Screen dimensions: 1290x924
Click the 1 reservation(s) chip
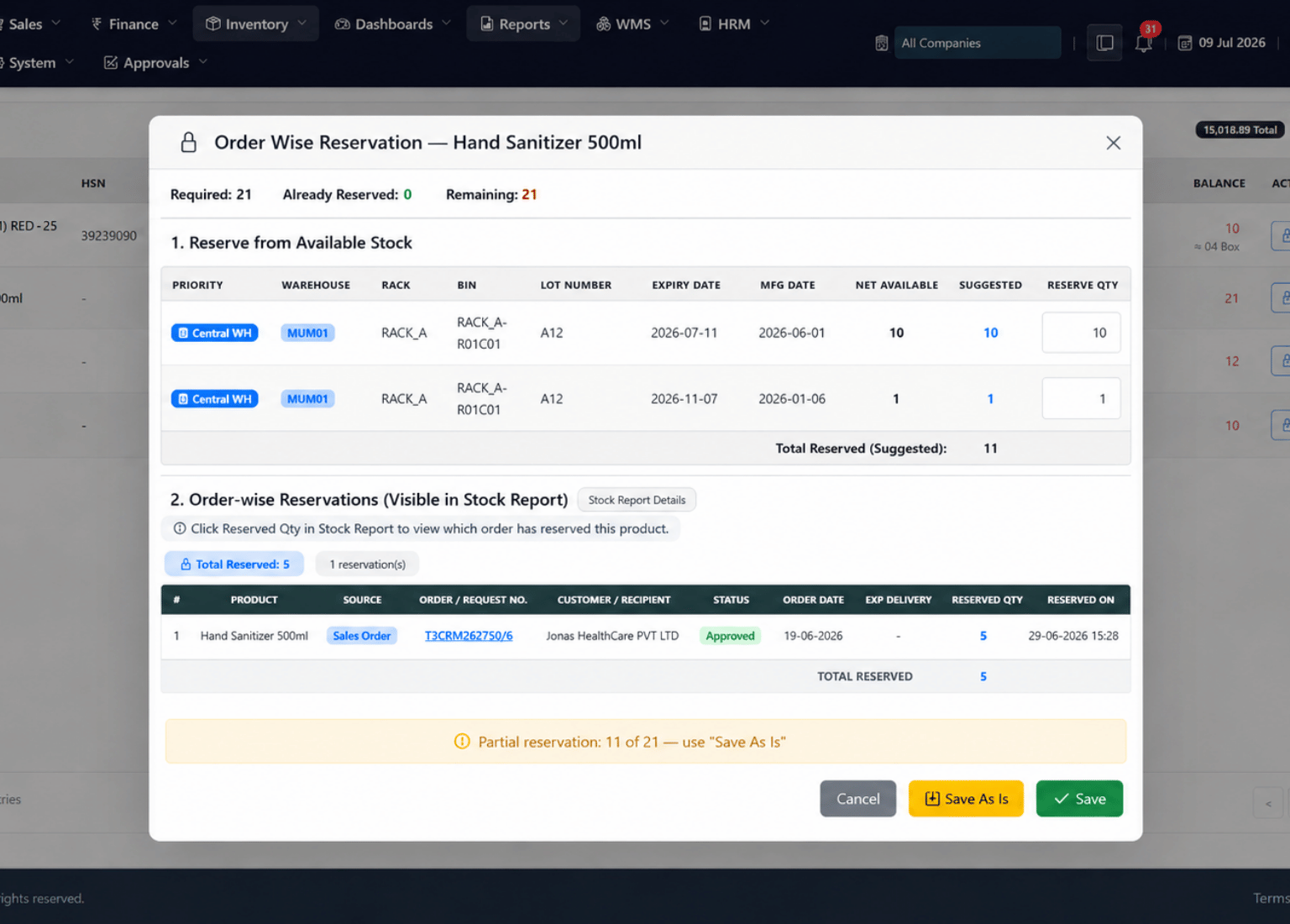tap(367, 564)
